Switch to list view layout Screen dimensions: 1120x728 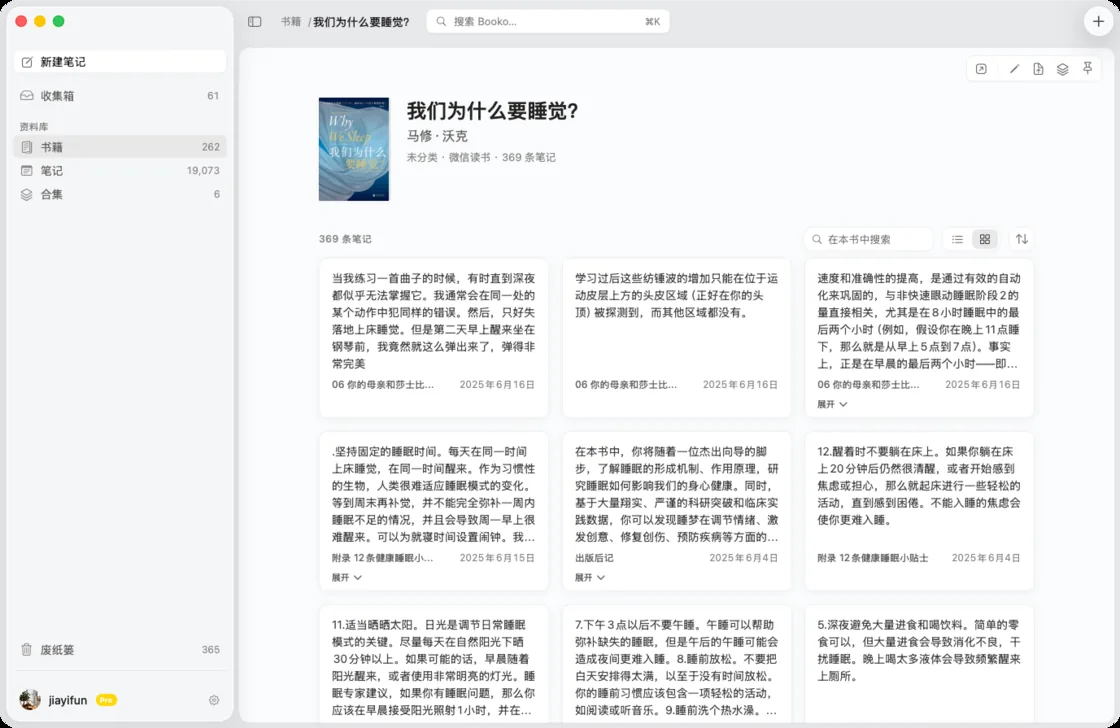[x=957, y=239]
